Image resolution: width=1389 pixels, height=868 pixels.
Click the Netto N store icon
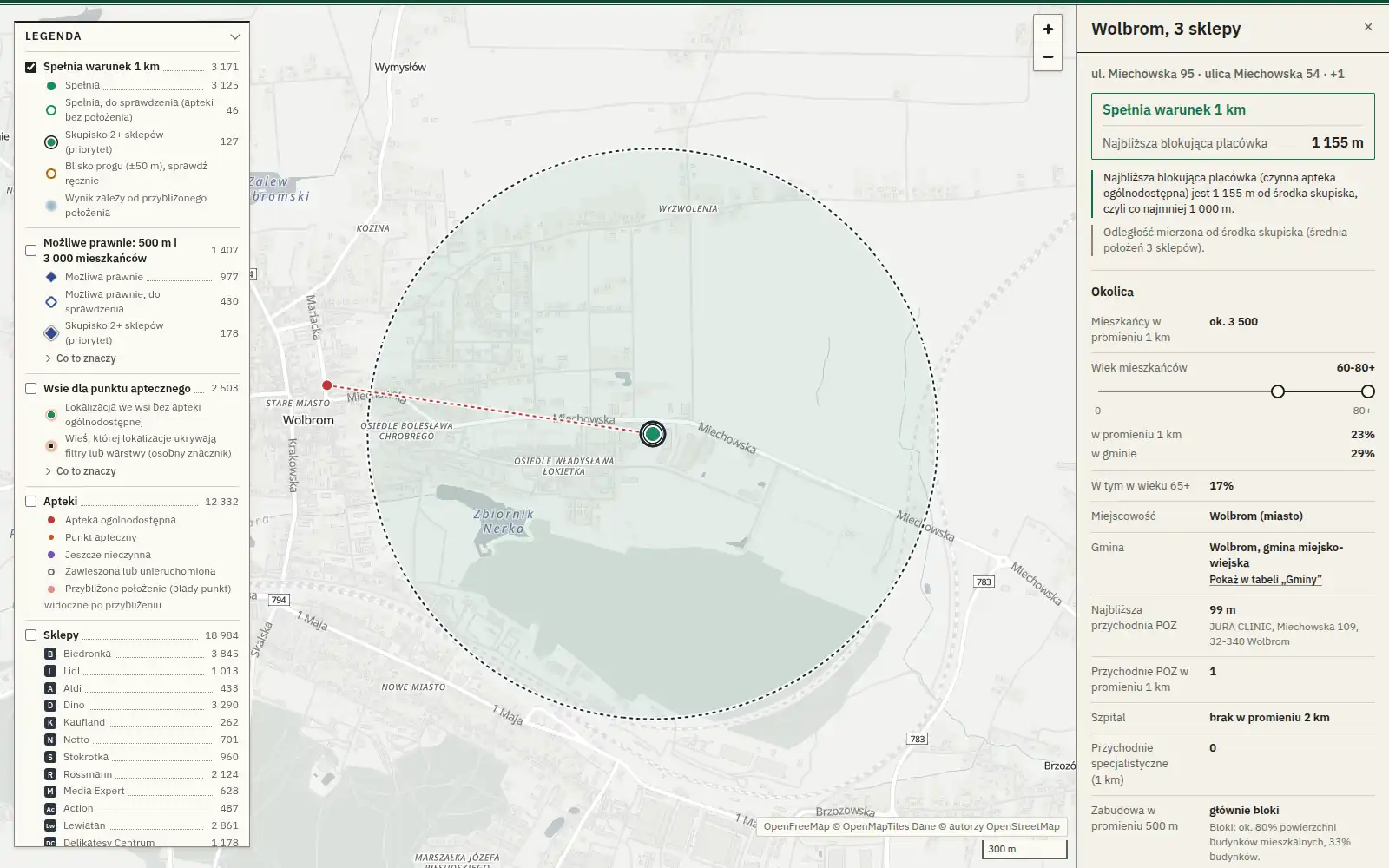click(50, 740)
